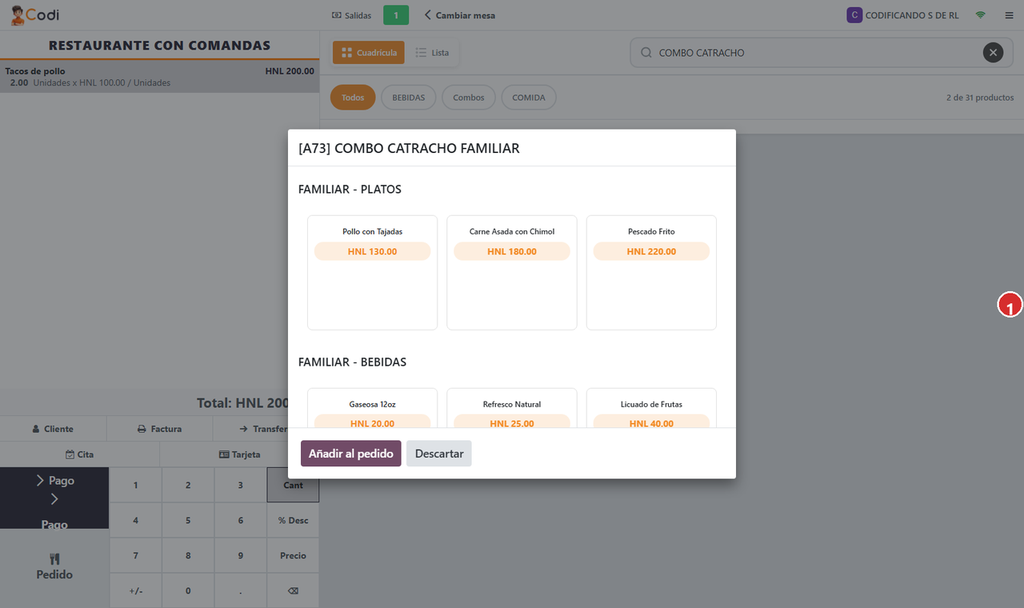Click the search field with COMBO CATRACHO
1024x608 pixels.
(821, 52)
